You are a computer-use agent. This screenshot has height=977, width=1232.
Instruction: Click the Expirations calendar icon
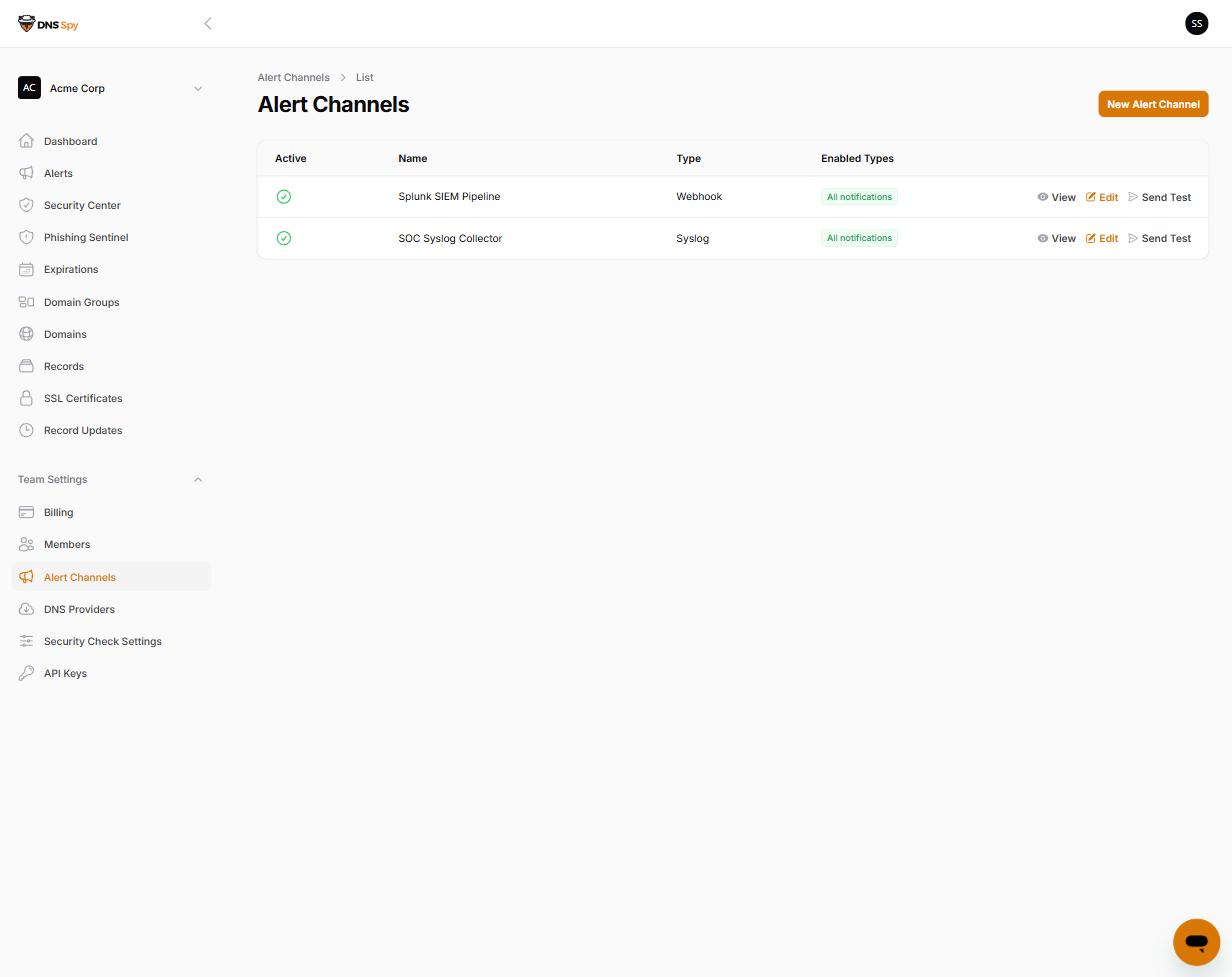[26, 269]
